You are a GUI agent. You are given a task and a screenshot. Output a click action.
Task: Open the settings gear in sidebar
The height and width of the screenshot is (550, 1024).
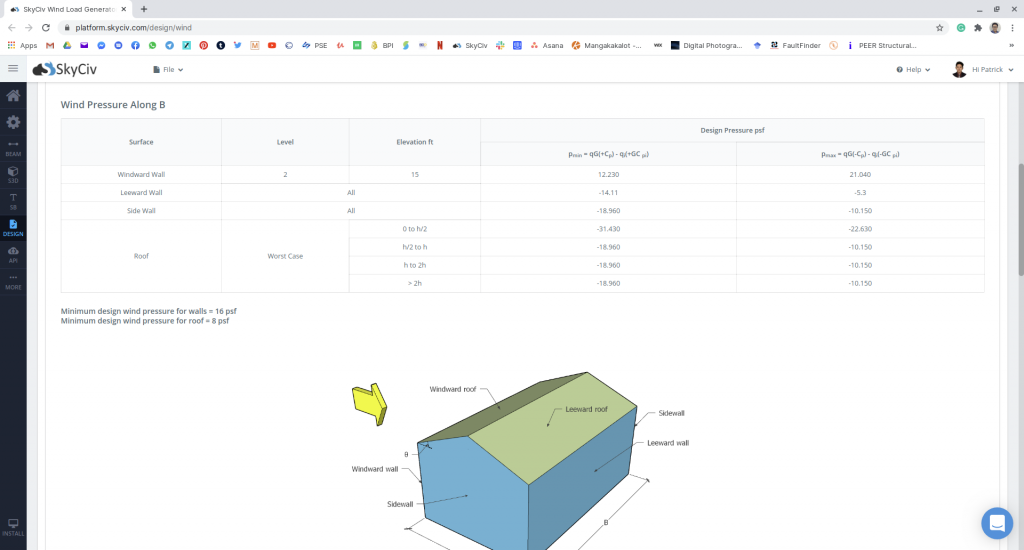pyautogui.click(x=13, y=122)
